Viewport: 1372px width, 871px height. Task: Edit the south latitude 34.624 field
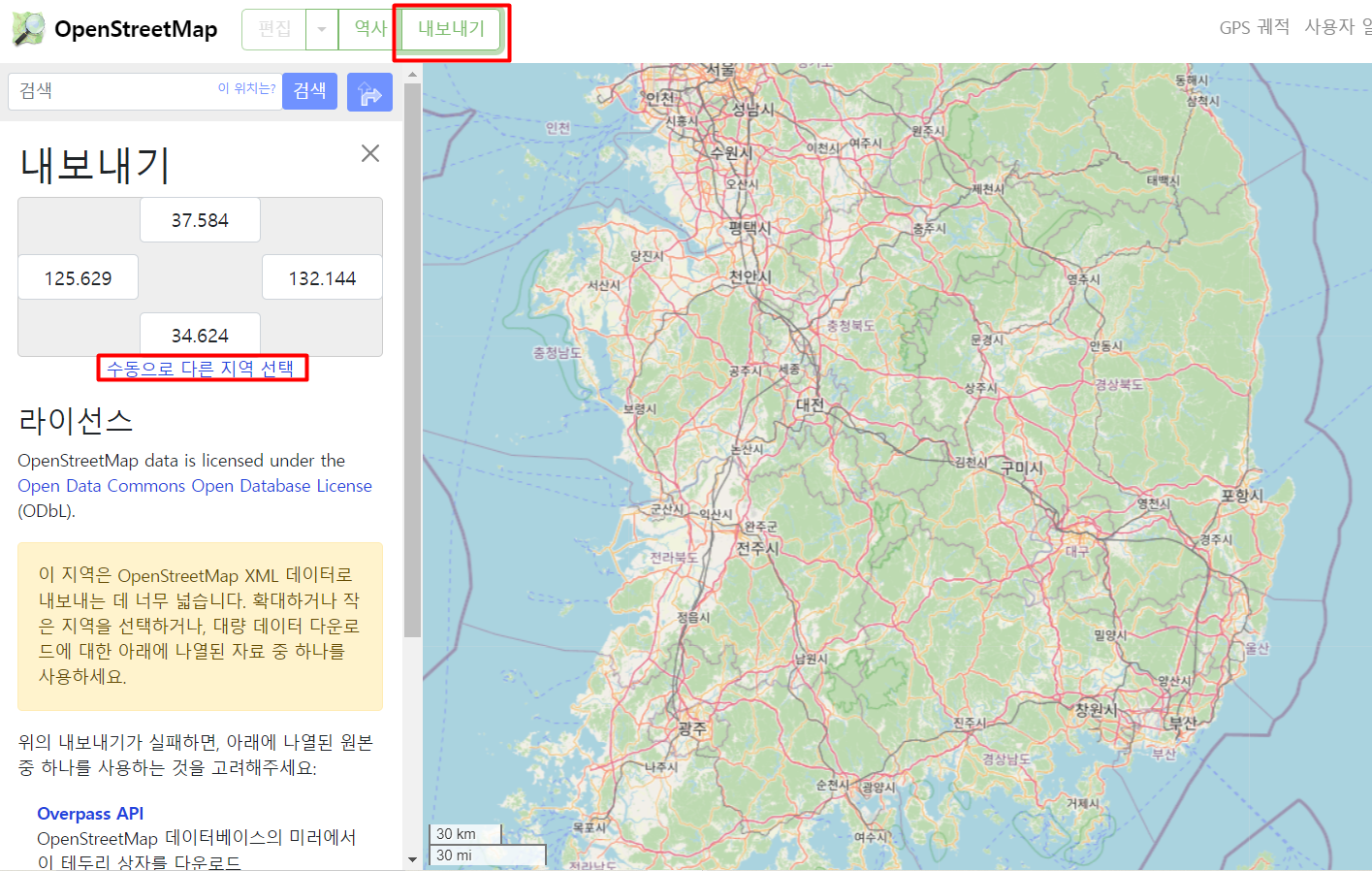tap(200, 334)
